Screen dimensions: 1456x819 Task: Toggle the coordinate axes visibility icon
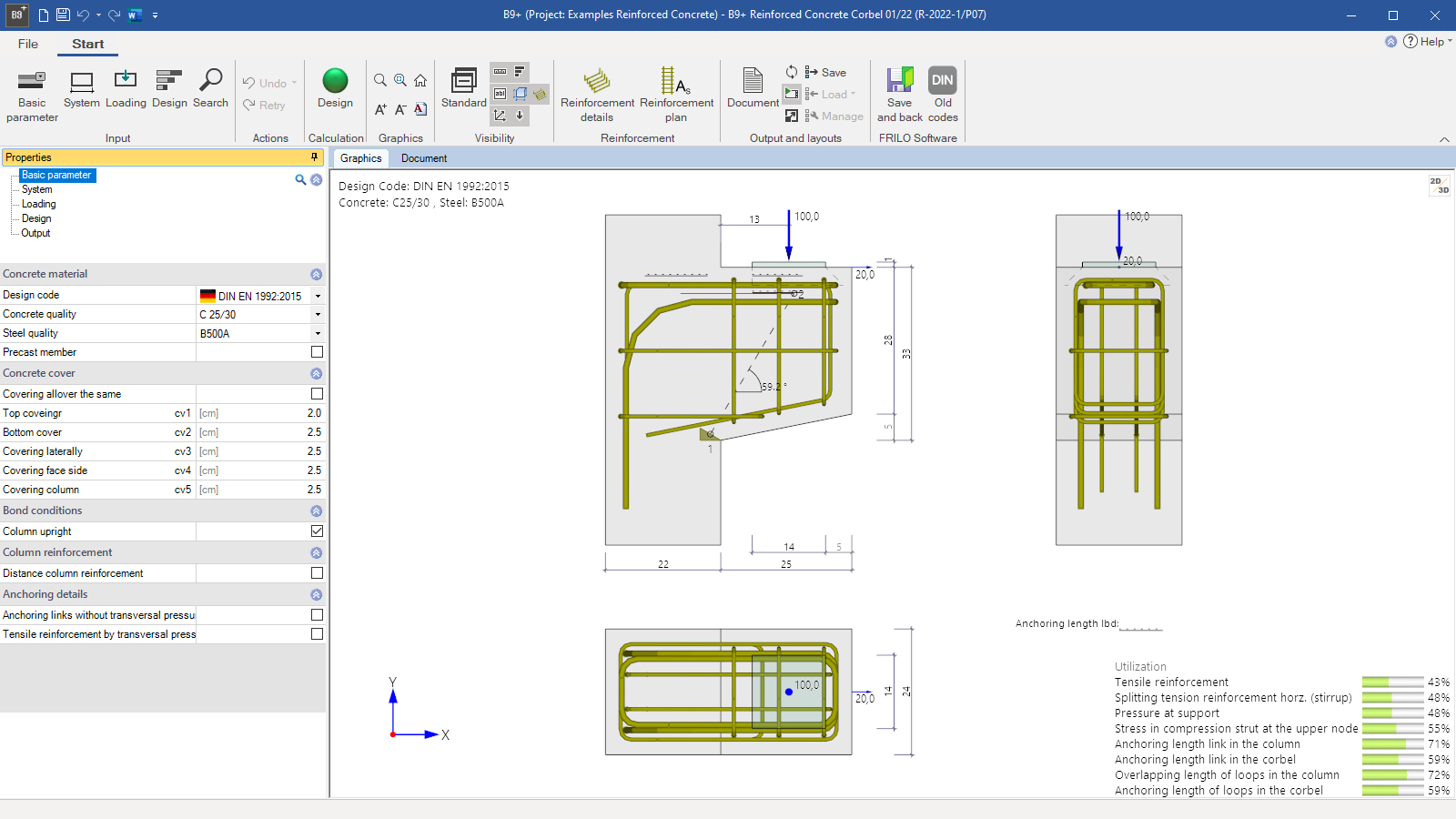pyautogui.click(x=500, y=116)
